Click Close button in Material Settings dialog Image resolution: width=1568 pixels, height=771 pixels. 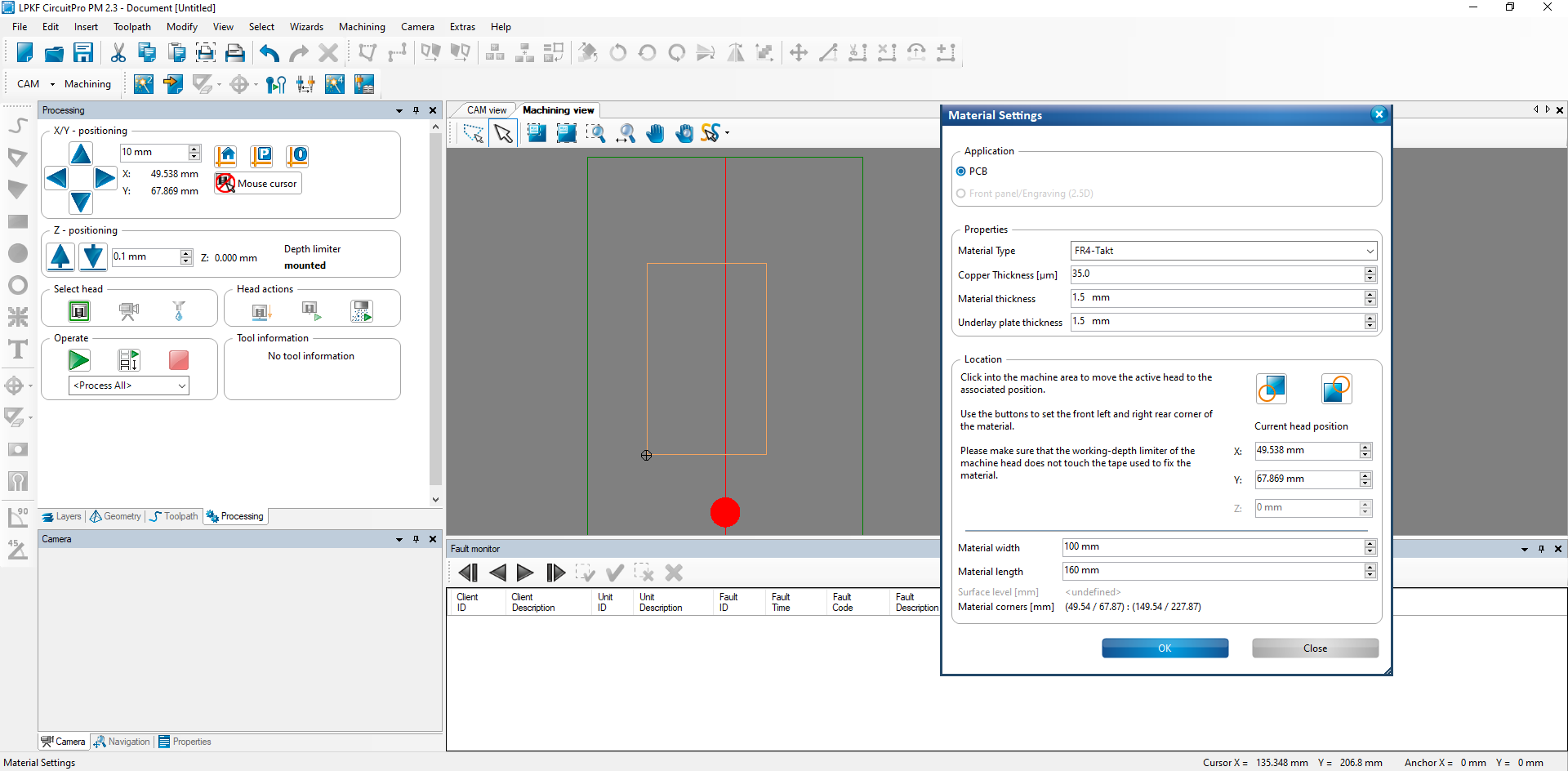point(1315,648)
